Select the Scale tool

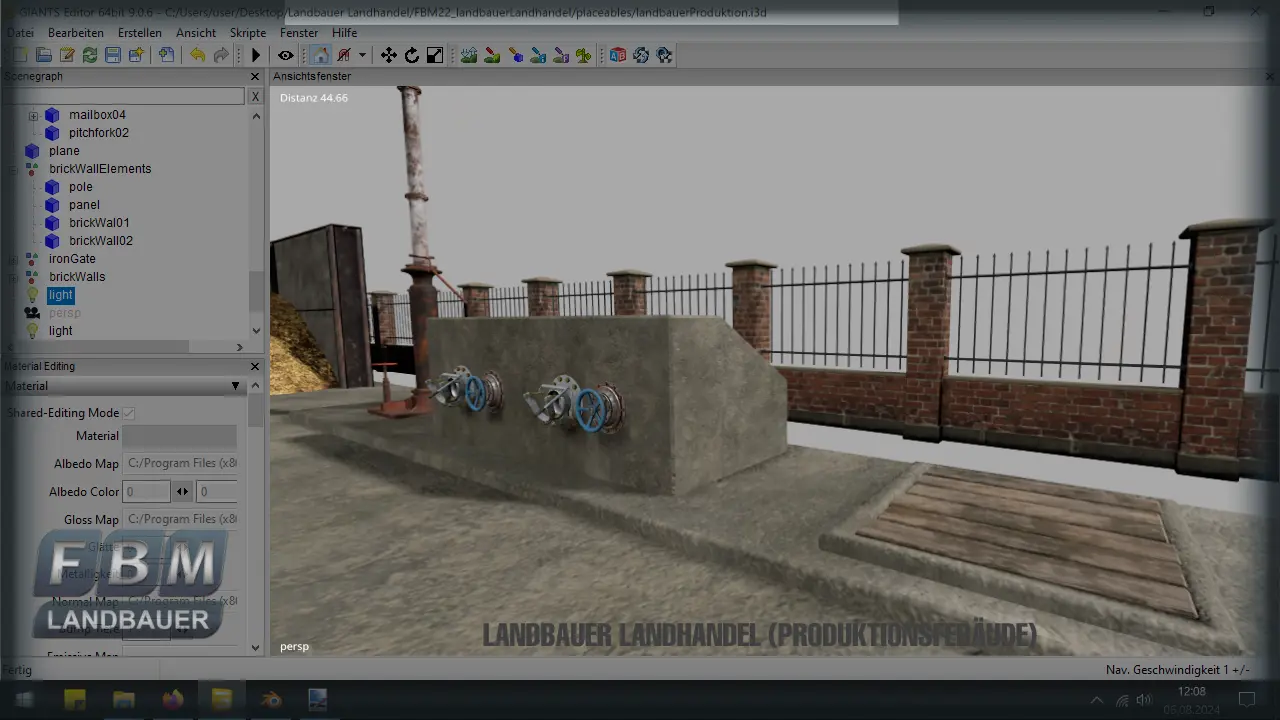click(434, 55)
